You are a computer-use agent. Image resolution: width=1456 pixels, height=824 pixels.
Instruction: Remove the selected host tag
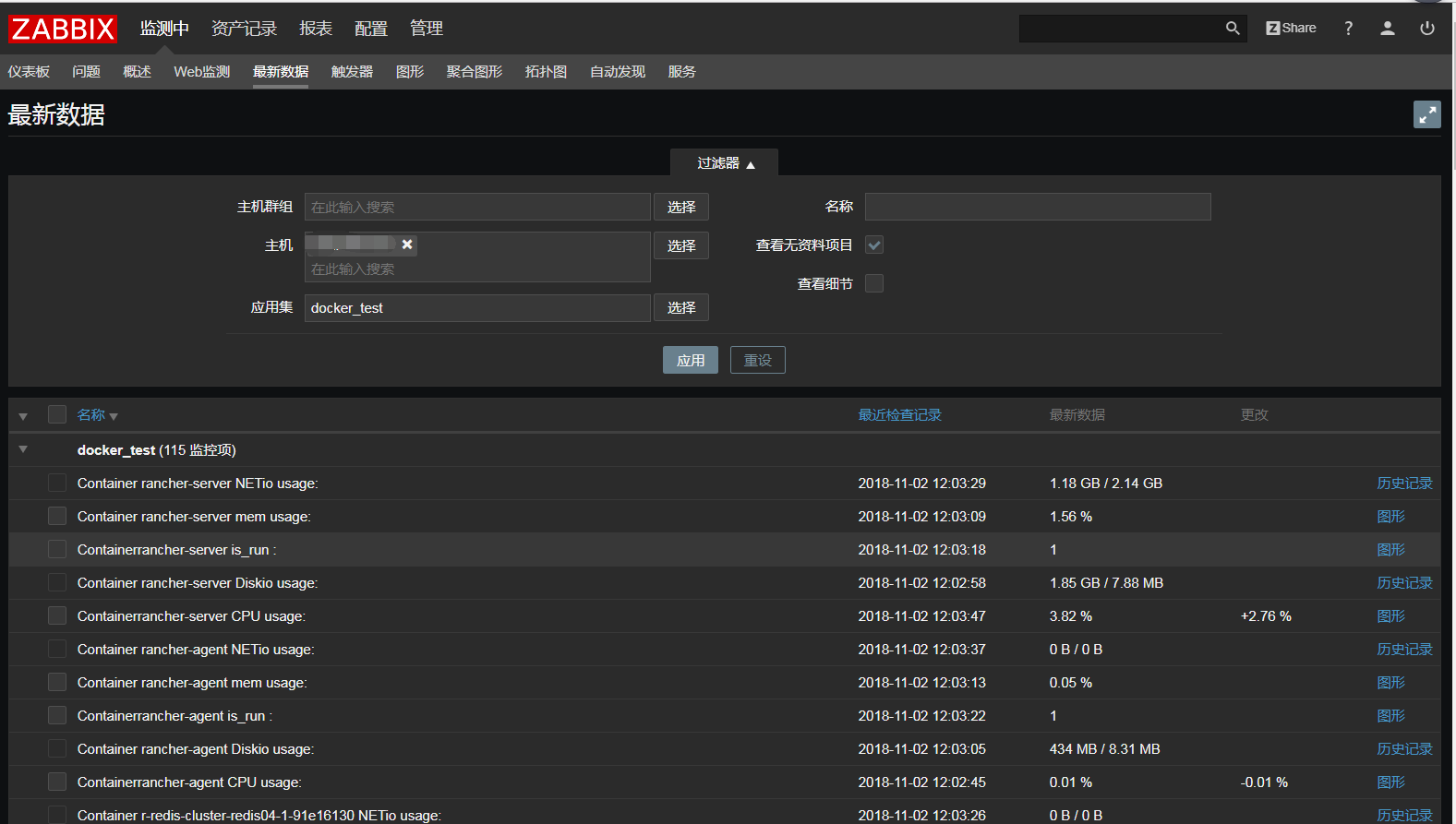[407, 245]
